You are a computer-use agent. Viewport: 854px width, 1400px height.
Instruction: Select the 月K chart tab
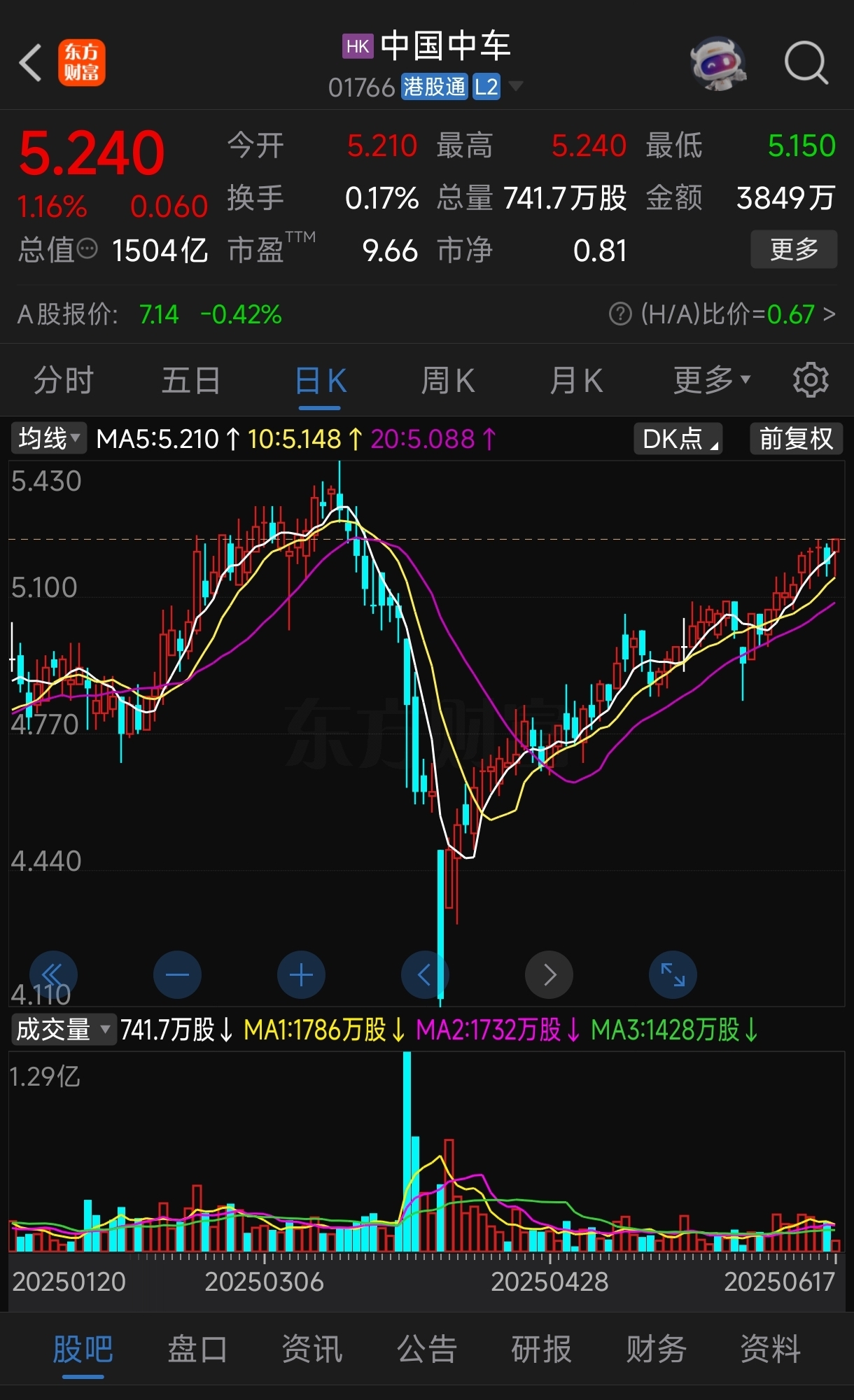(x=577, y=381)
